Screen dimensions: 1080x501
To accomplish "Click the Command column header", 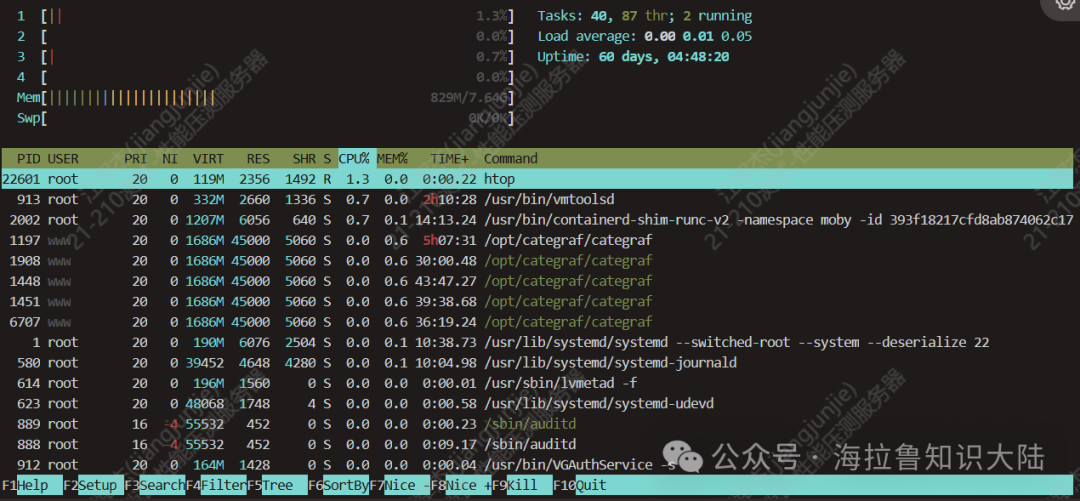I will coord(510,159).
